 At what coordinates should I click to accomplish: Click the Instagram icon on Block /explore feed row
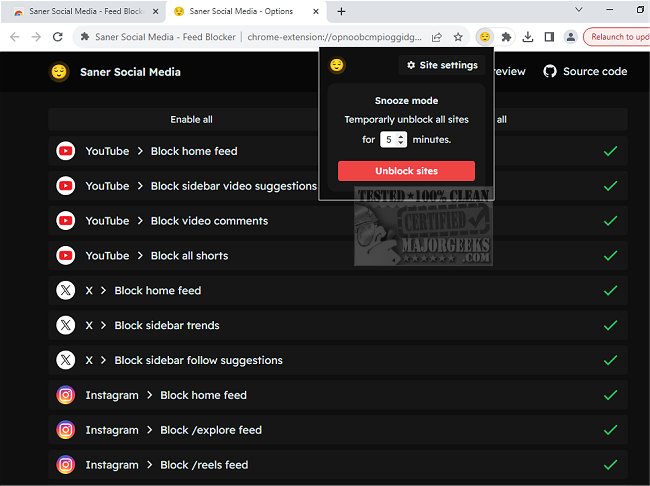(x=65, y=430)
